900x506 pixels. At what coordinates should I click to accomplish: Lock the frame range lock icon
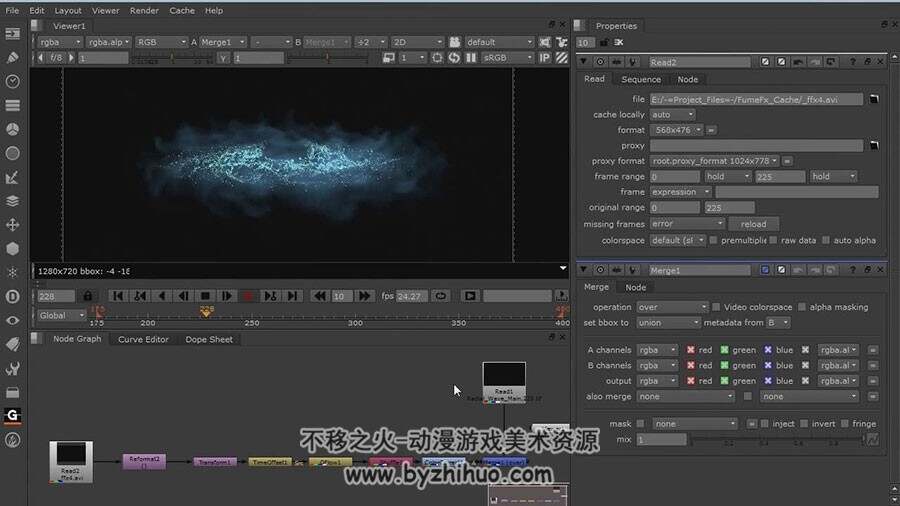87,296
